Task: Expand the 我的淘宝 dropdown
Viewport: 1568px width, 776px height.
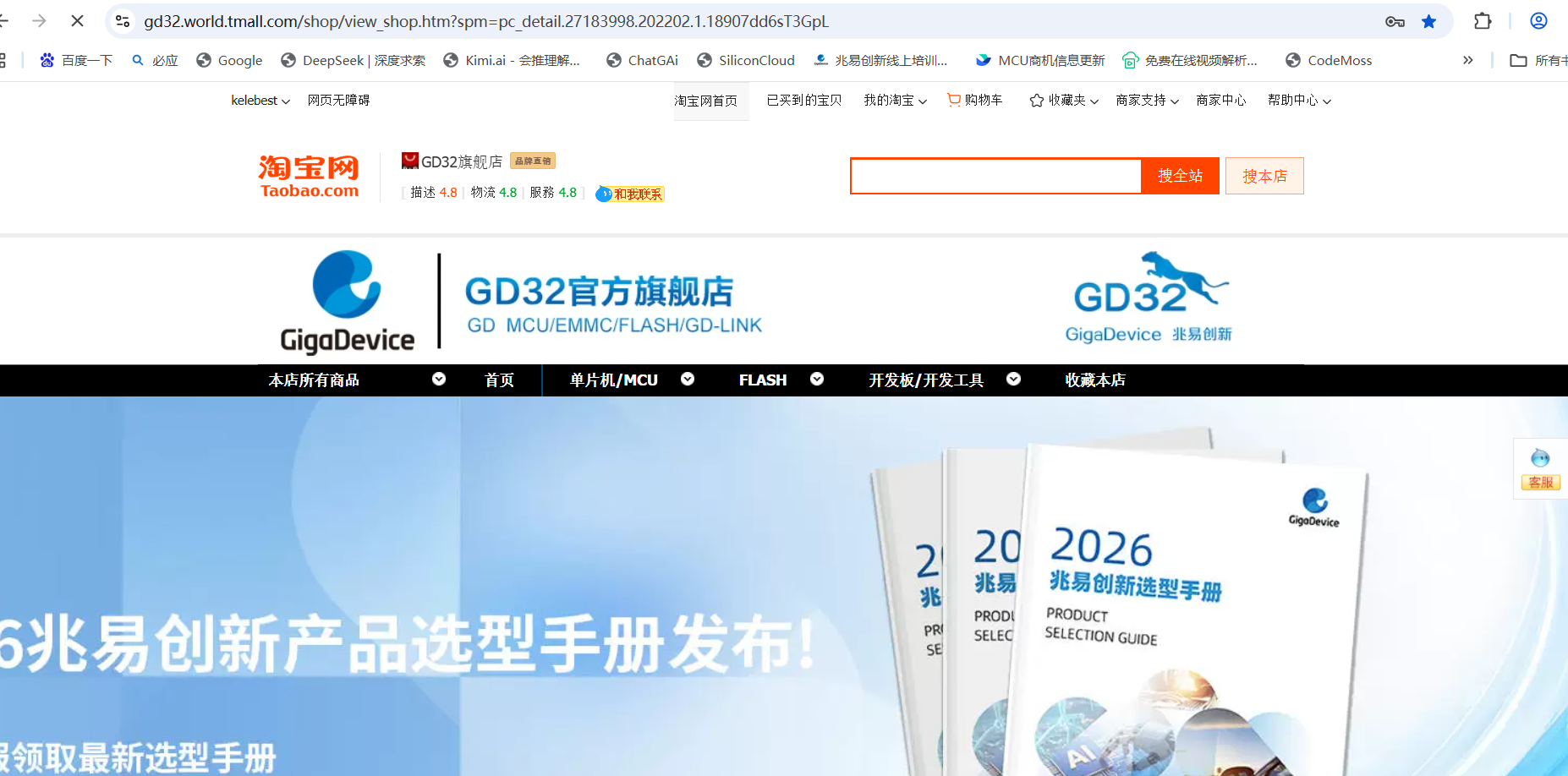Action: pos(896,101)
